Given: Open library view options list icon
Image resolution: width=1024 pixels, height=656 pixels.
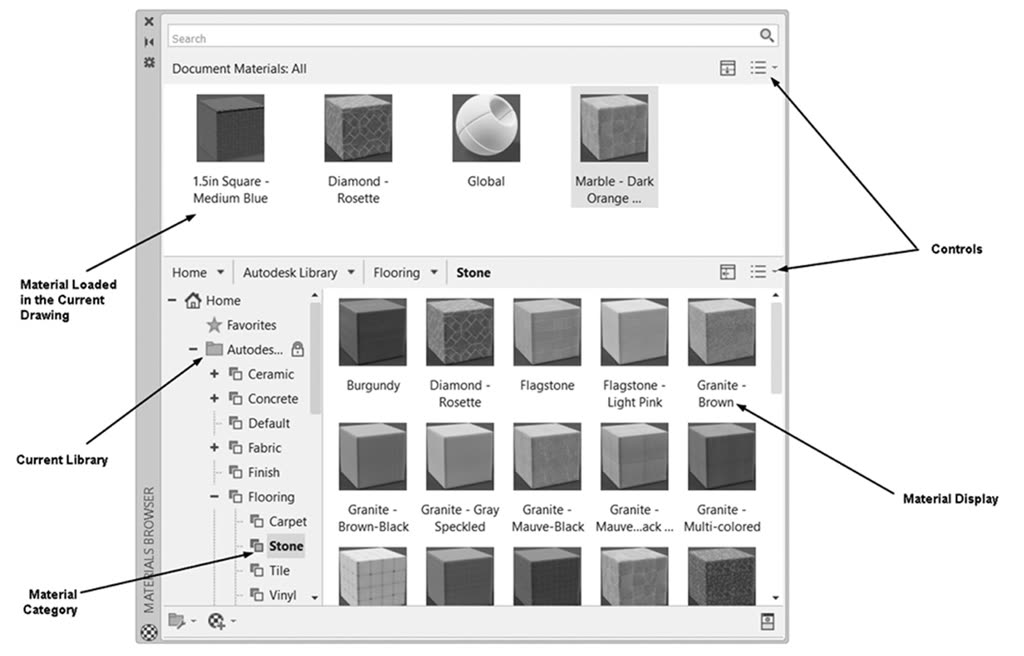Looking at the screenshot, I should [758, 272].
